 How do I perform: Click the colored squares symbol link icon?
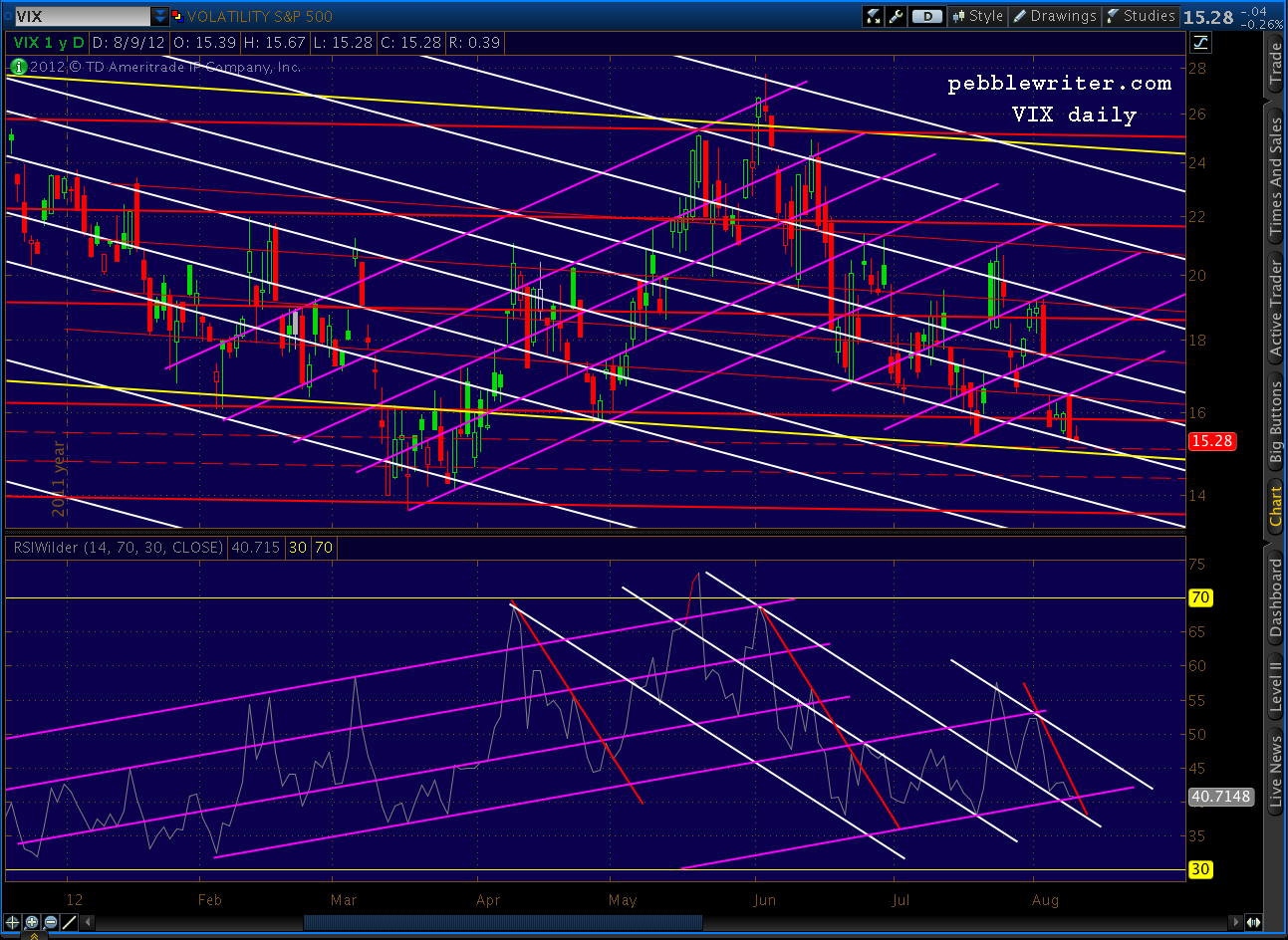click(177, 16)
